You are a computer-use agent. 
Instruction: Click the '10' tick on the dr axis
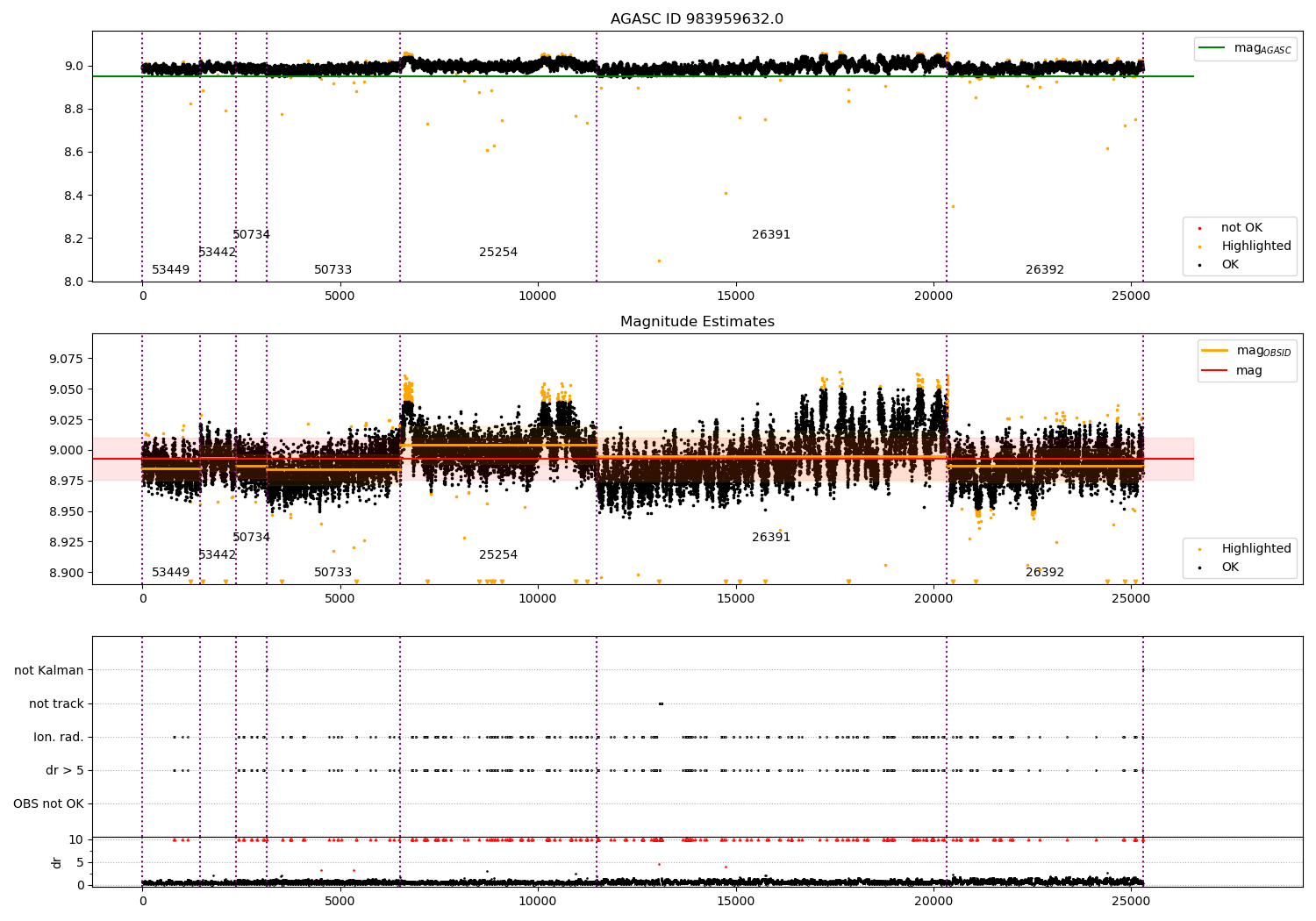(x=76, y=839)
